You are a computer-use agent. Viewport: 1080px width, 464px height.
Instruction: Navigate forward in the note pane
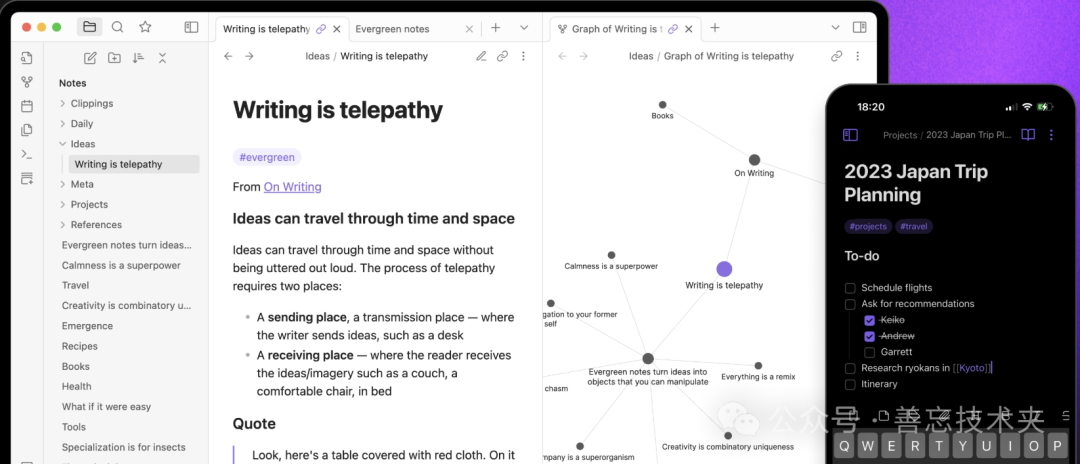click(249, 56)
